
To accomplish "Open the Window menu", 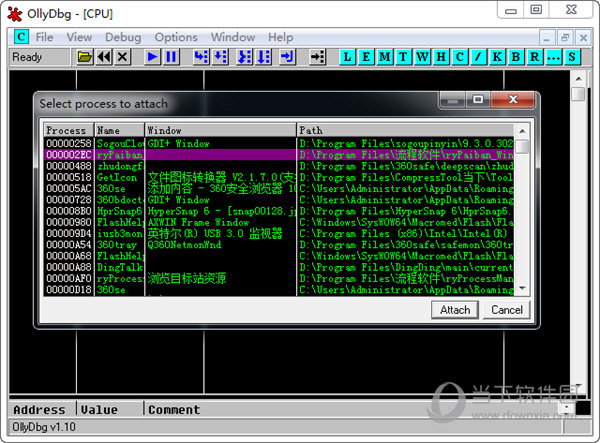I will click(233, 37).
